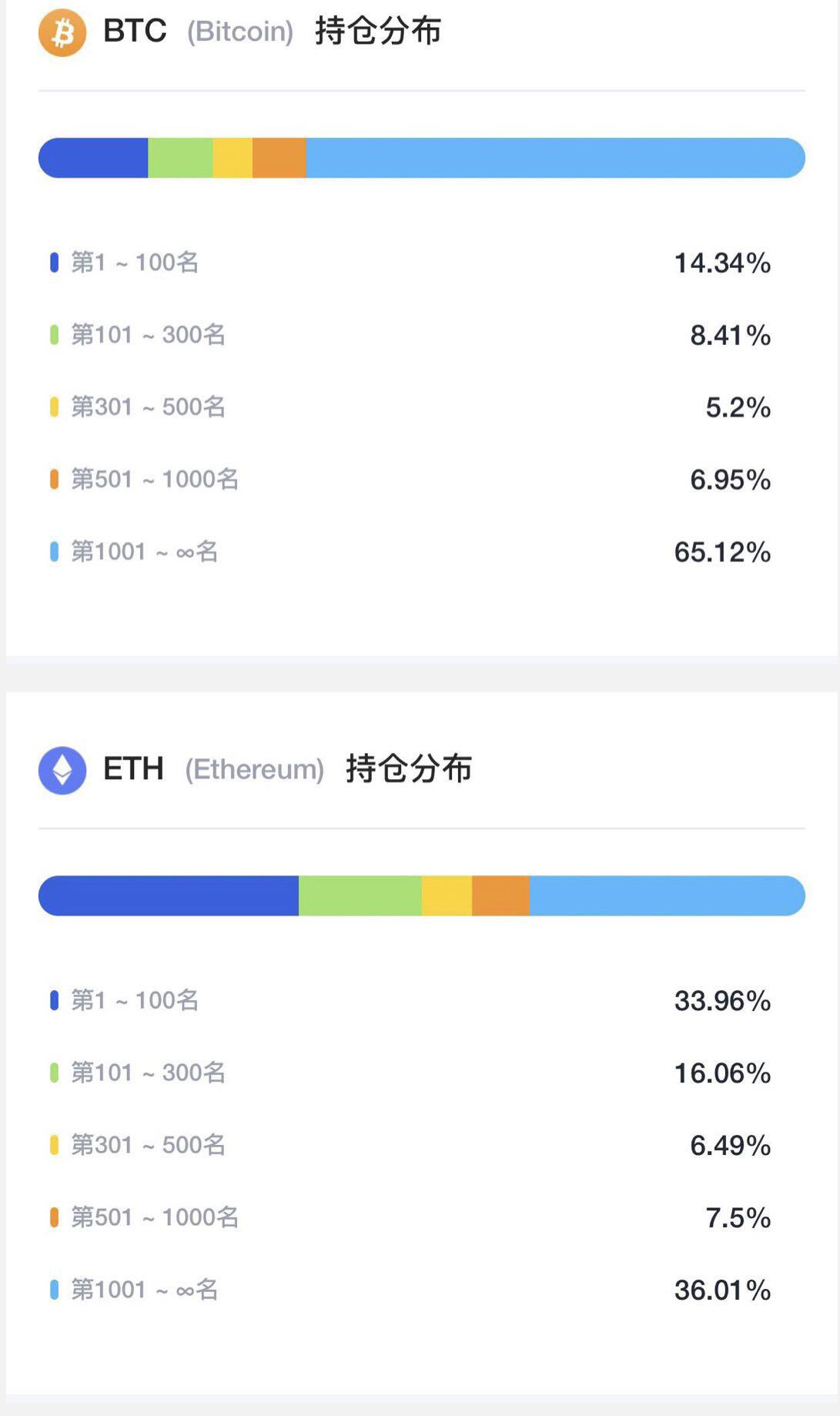The height and width of the screenshot is (1416, 840).
Task: Click the green segment of the ETH distribution bar
Action: point(358,894)
